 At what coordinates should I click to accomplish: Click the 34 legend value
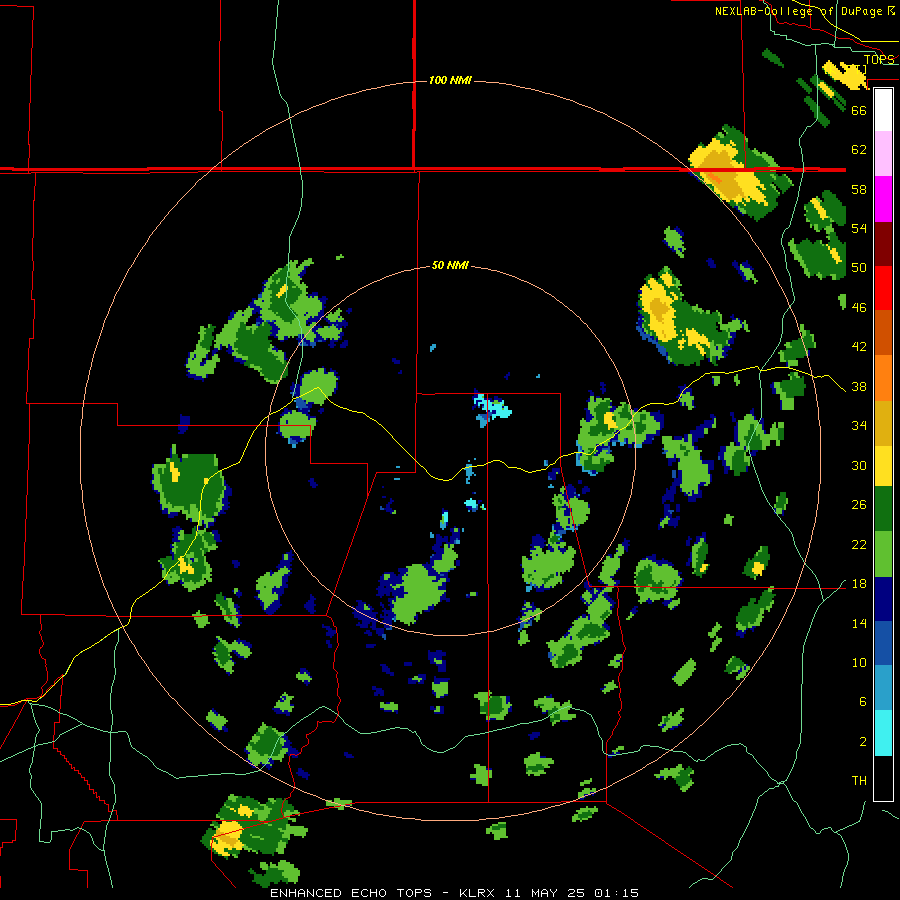(x=859, y=426)
